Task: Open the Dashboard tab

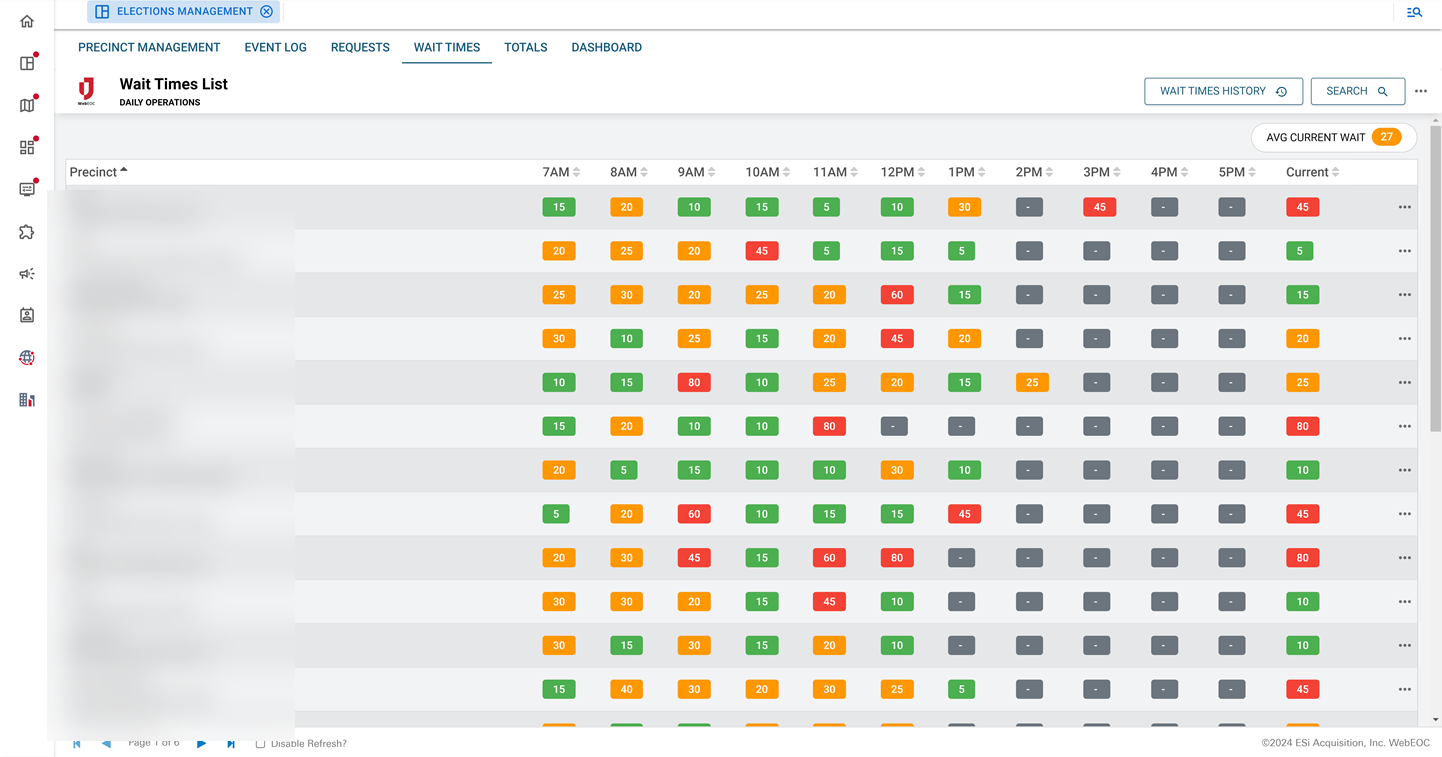Action: 606,47
